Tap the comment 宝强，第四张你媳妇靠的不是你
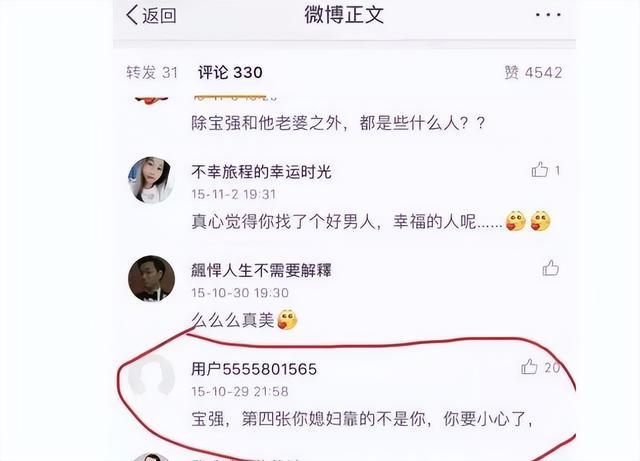 click(x=362, y=419)
